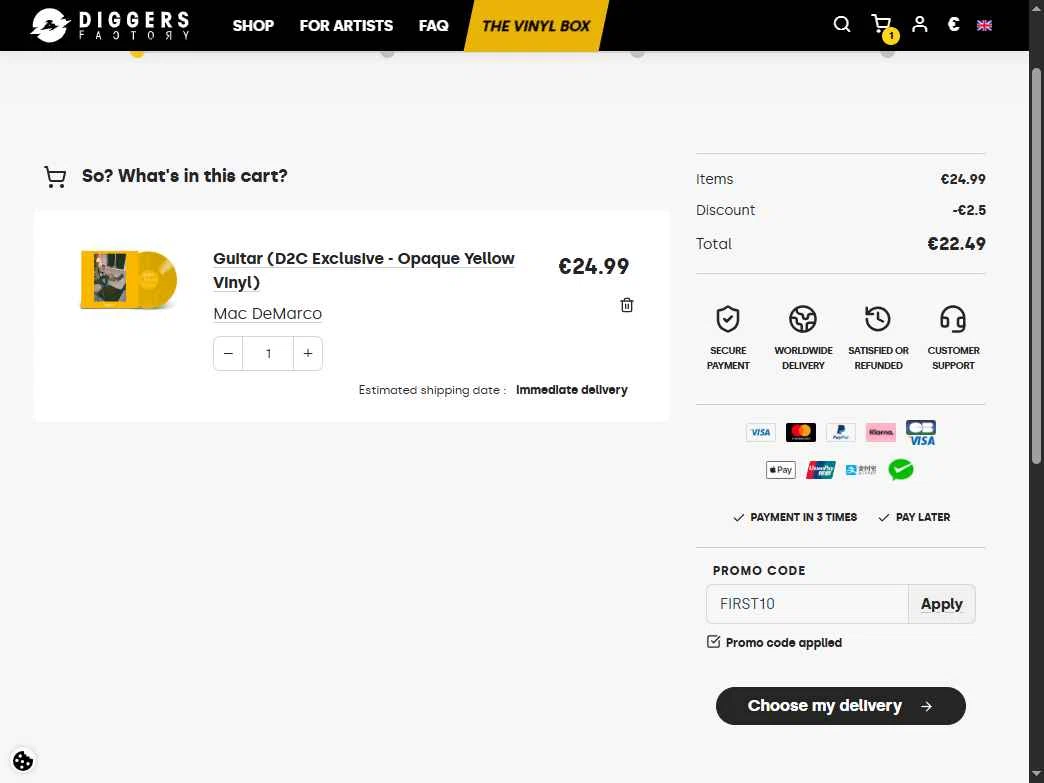Apply the promo code
Image resolution: width=1044 pixels, height=783 pixels.
coord(941,604)
